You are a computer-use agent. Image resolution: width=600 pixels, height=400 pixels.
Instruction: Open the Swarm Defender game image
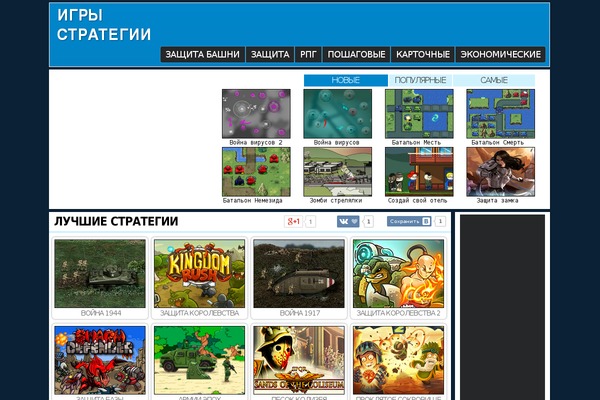click(x=100, y=360)
